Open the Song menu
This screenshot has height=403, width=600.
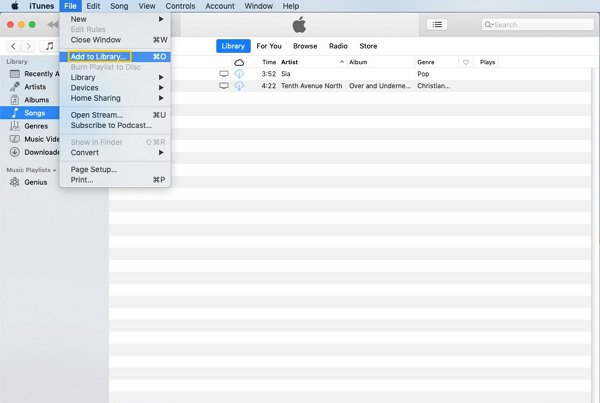(119, 6)
